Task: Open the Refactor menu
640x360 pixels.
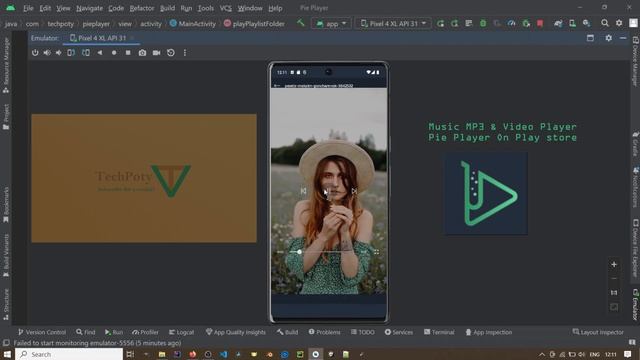Action: [x=142, y=8]
